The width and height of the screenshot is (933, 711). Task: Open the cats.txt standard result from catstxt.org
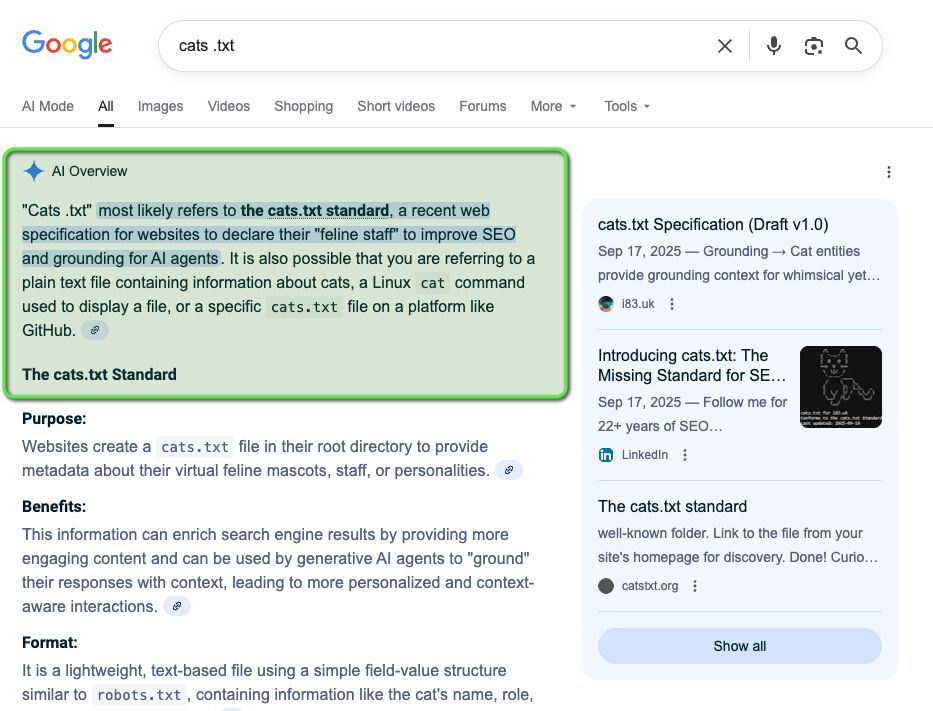coord(672,506)
